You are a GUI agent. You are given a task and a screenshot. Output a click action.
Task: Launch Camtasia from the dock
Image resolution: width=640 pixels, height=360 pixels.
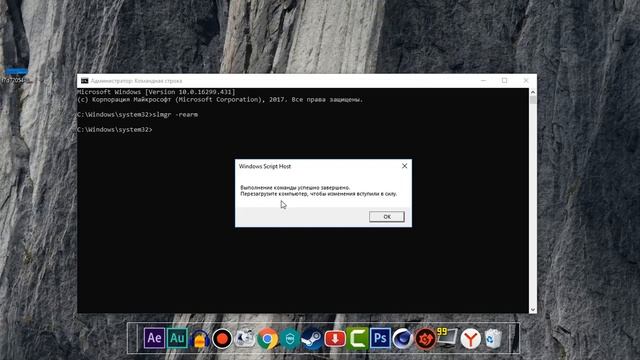(358, 338)
